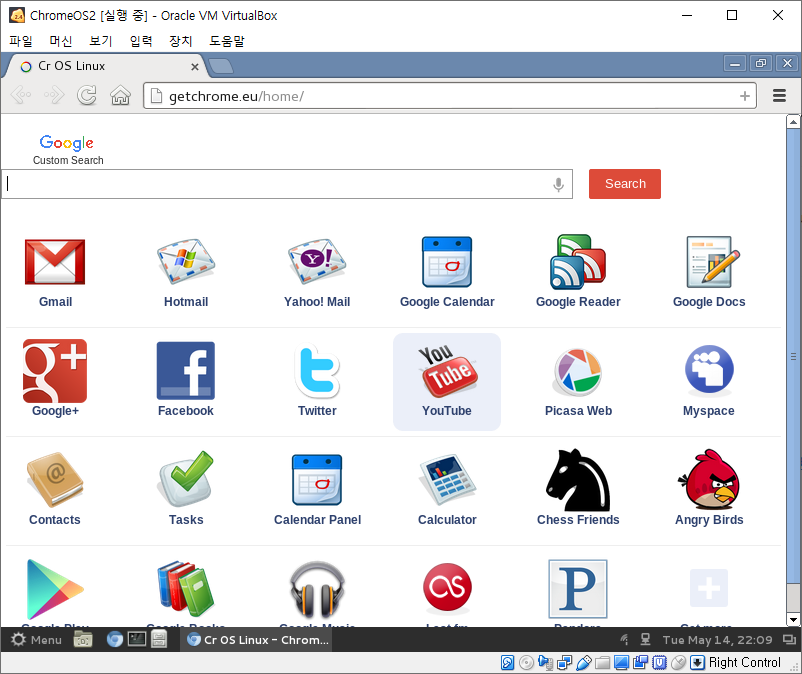Open the 장치 menu in VirtualBox
The height and width of the screenshot is (674, 802).
[181, 41]
